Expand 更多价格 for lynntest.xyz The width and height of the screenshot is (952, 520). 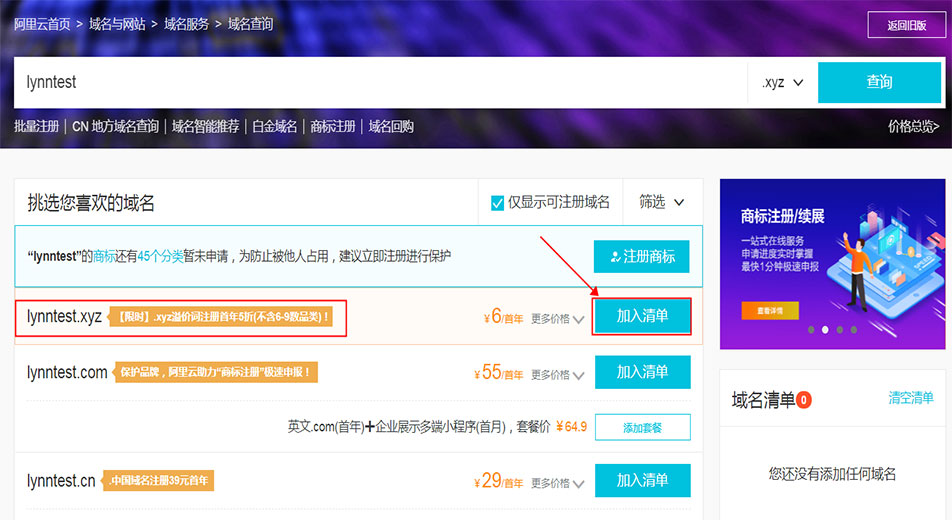[557, 319]
